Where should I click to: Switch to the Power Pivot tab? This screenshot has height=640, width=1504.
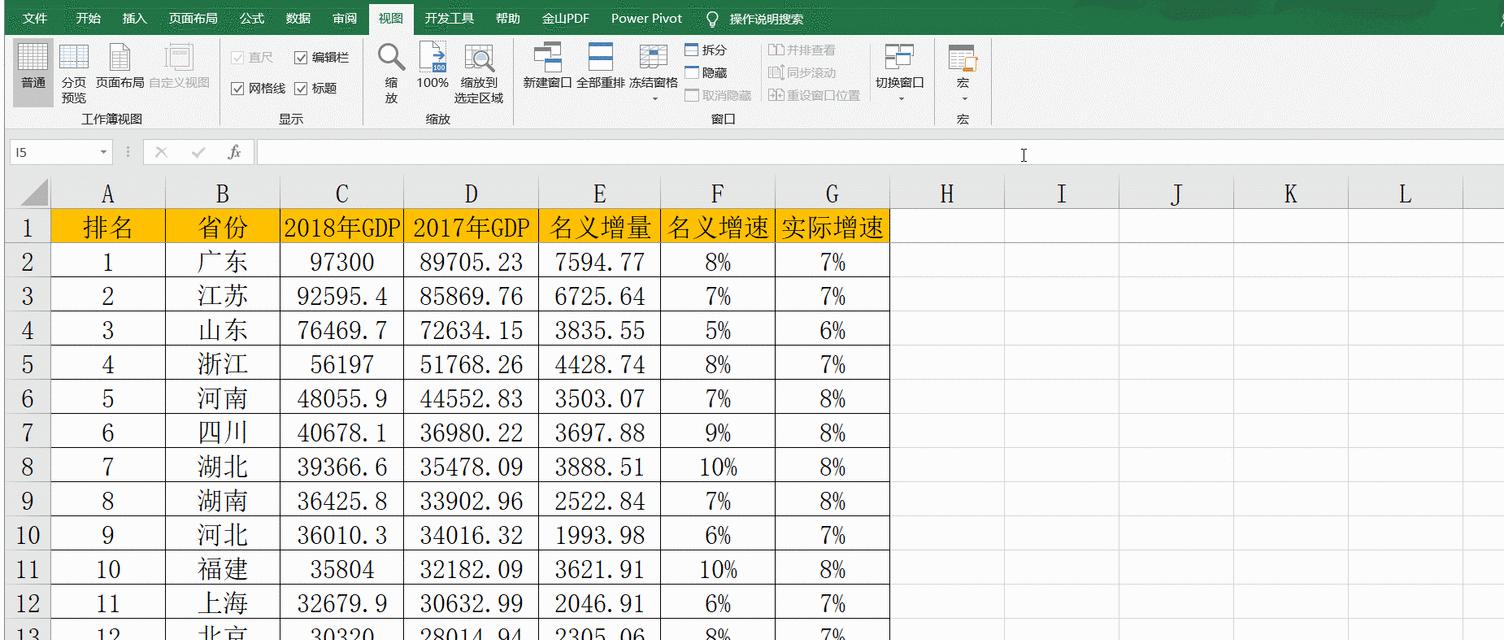[646, 19]
